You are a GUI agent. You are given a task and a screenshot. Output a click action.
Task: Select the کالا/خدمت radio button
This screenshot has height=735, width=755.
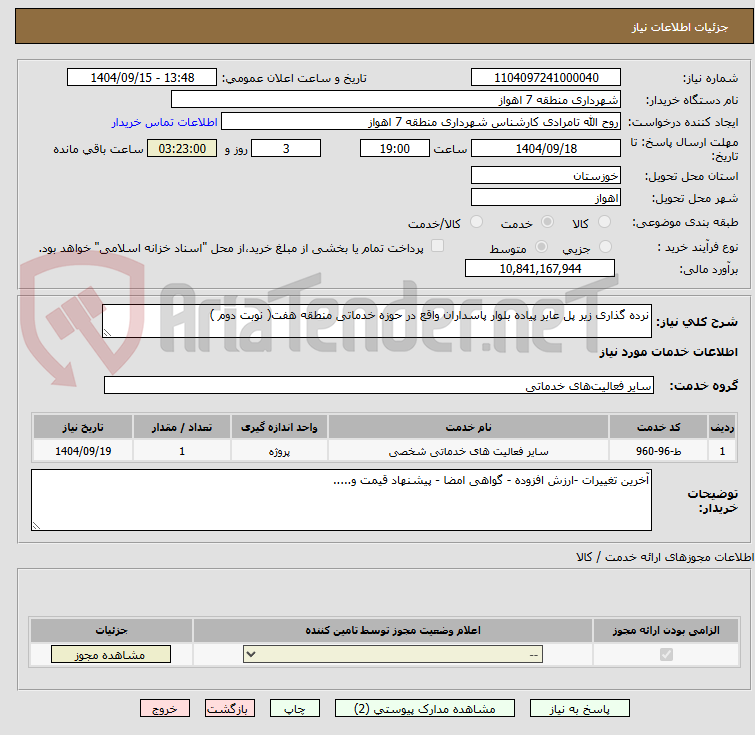476,222
